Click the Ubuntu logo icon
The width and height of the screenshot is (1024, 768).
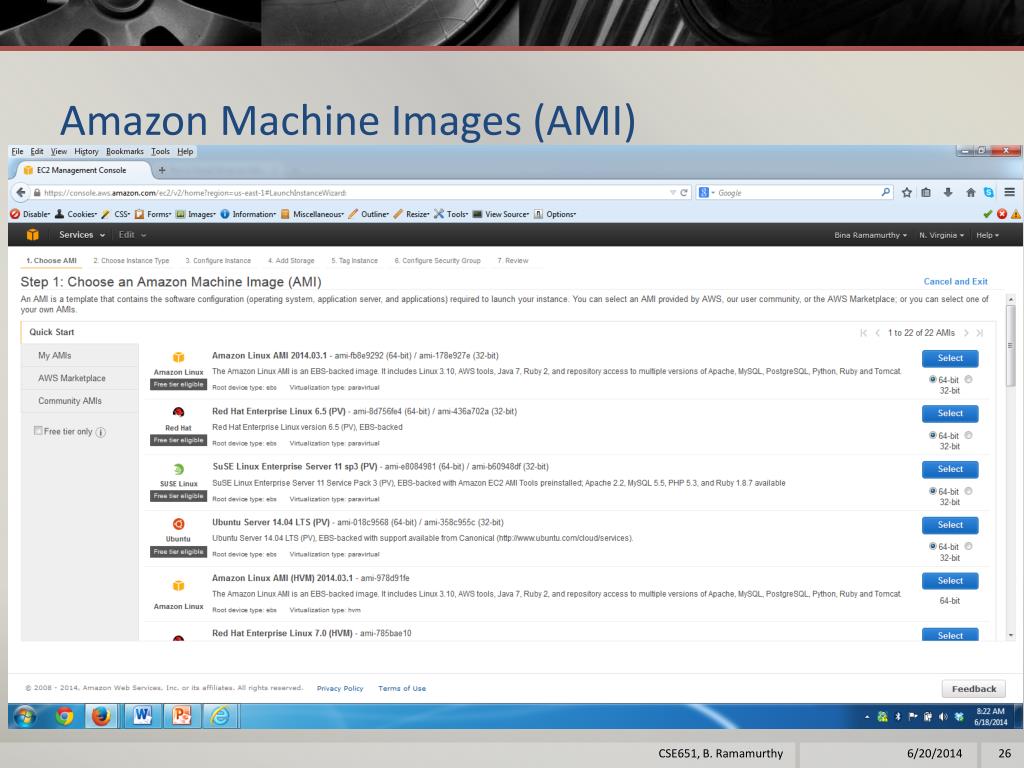tap(178, 524)
